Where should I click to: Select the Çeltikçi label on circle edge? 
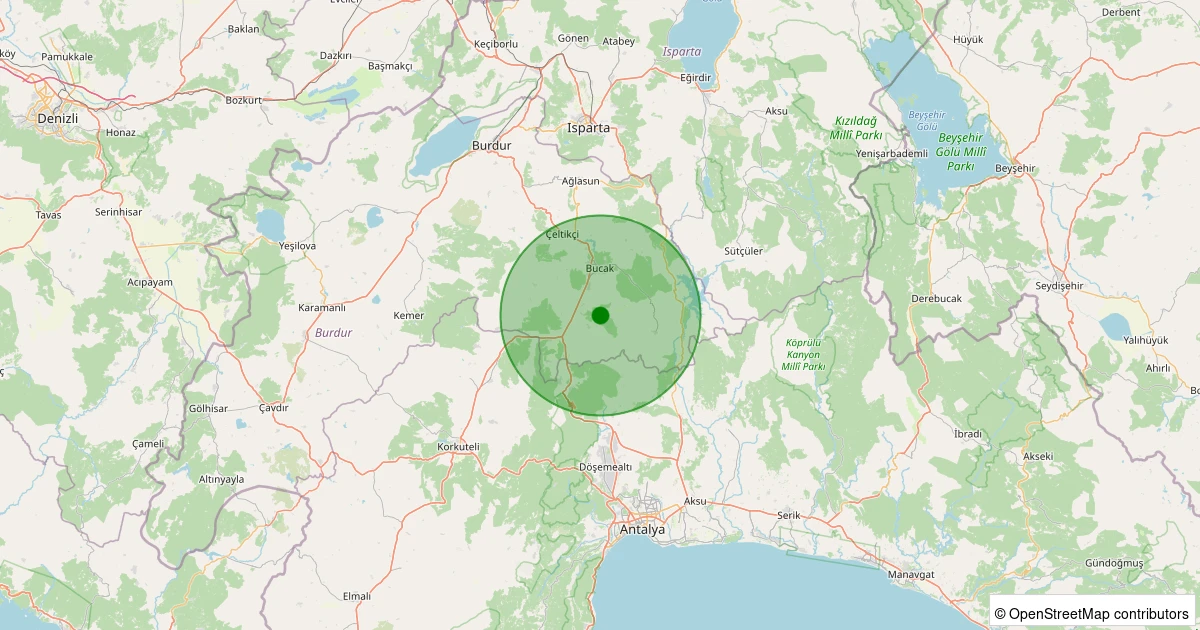[x=562, y=234]
